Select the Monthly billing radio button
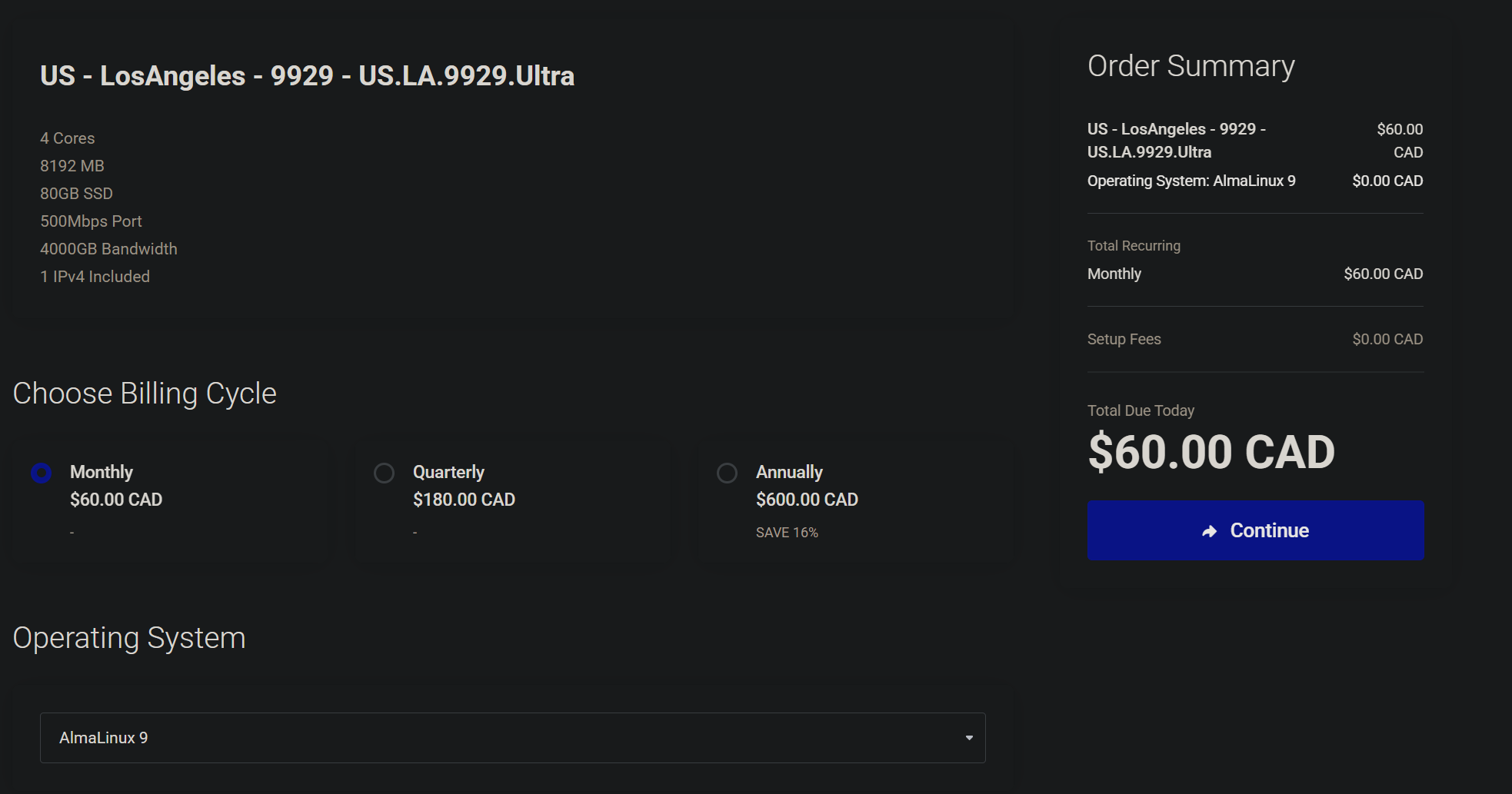This screenshot has width=1512, height=794. [x=42, y=473]
